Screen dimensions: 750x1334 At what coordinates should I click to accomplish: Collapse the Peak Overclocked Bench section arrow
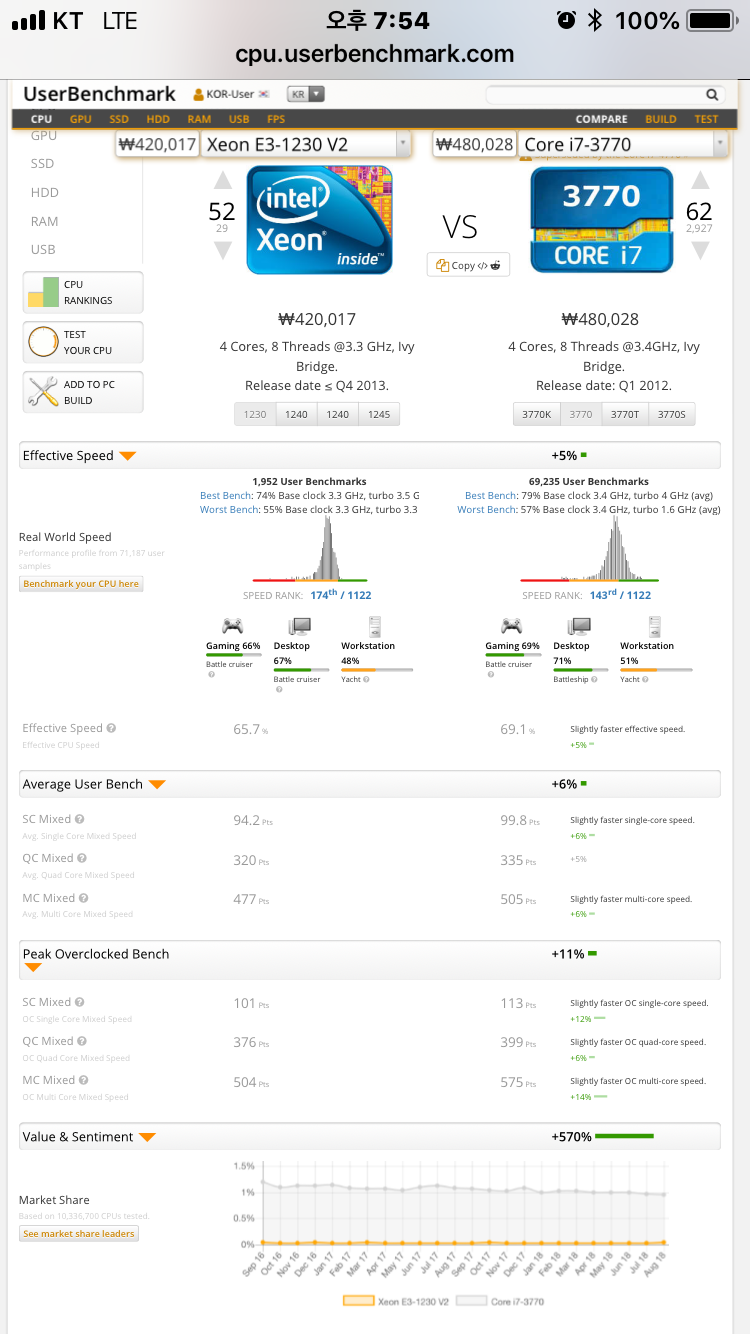33,968
